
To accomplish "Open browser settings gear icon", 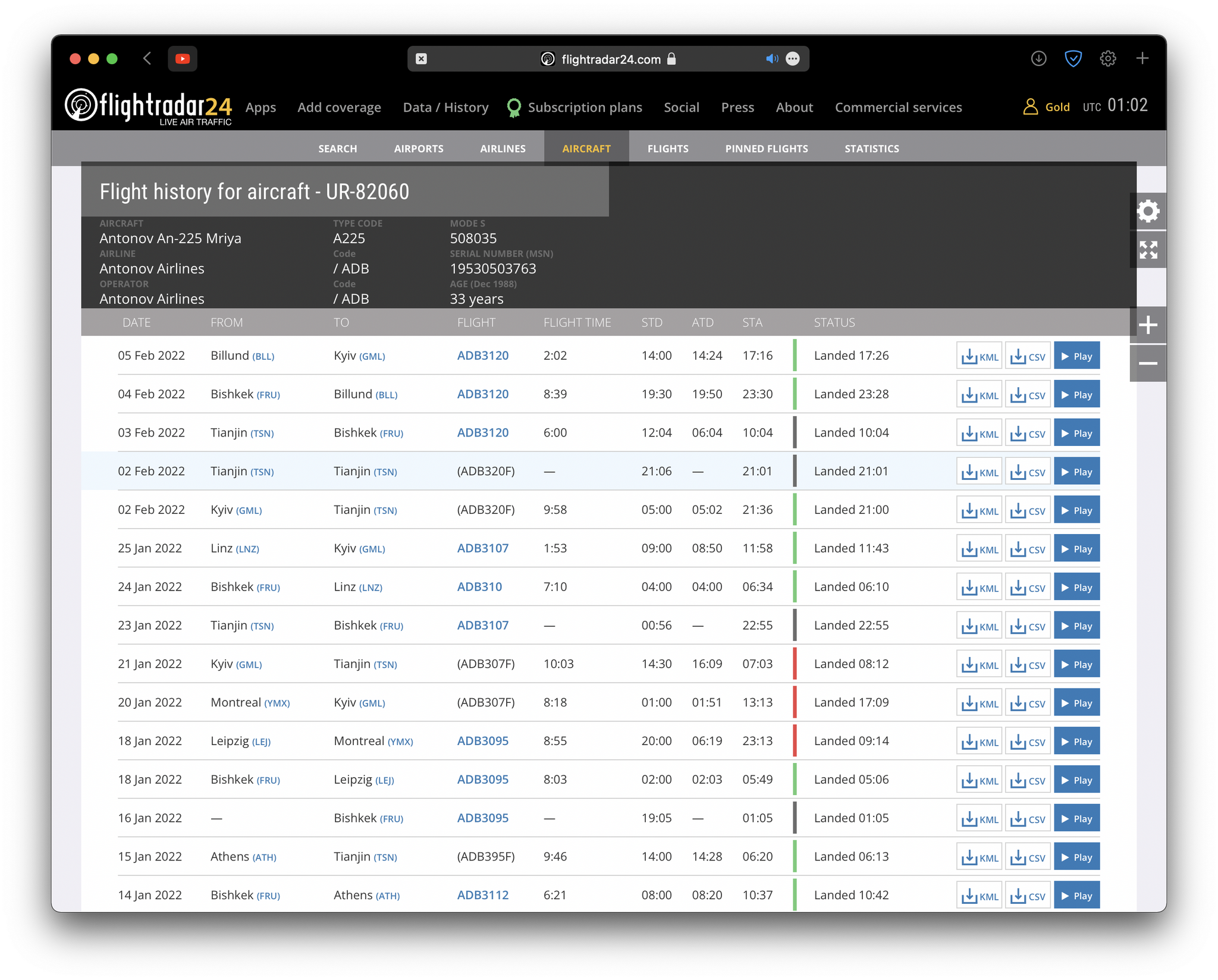I will (1107, 58).
